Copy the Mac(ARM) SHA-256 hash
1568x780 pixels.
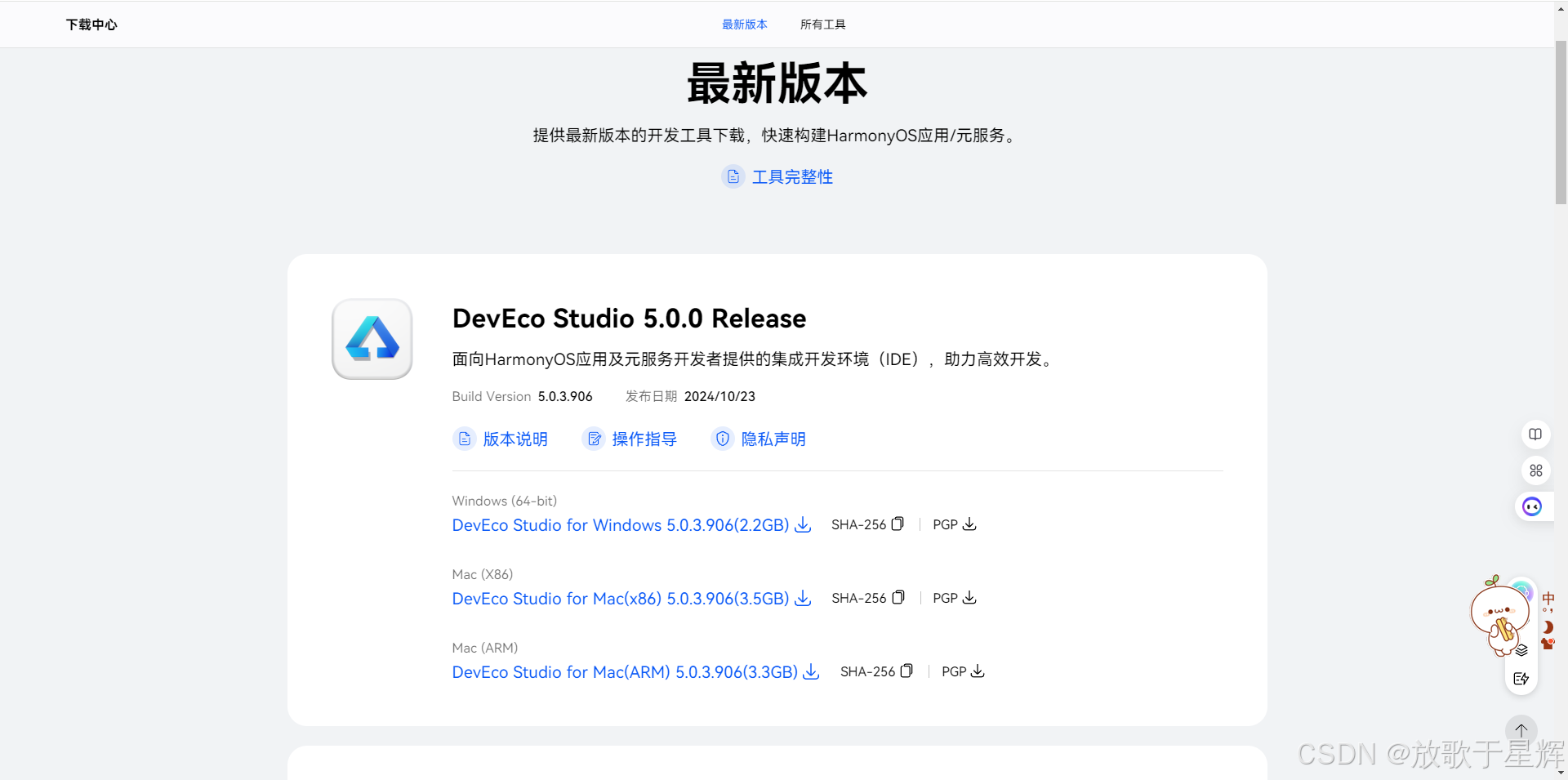click(x=906, y=671)
